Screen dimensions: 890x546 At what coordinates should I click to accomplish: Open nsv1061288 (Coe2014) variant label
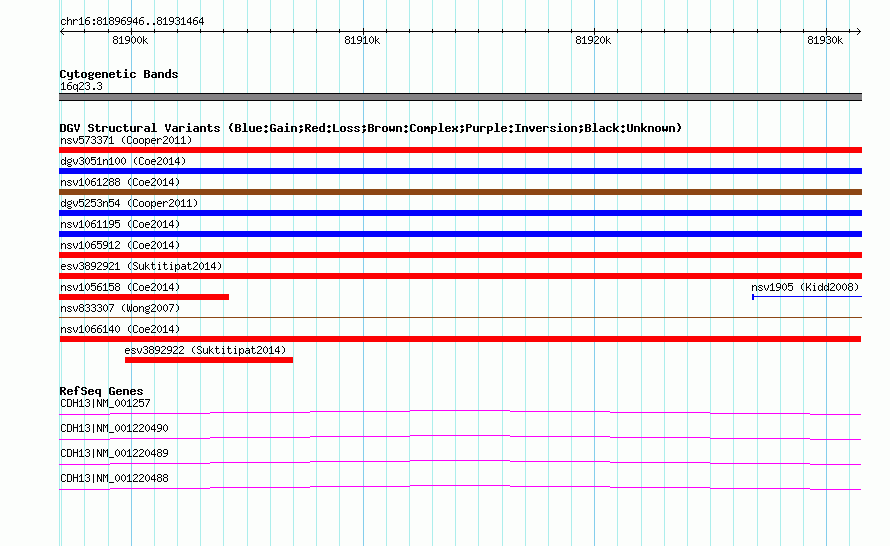tap(120, 182)
